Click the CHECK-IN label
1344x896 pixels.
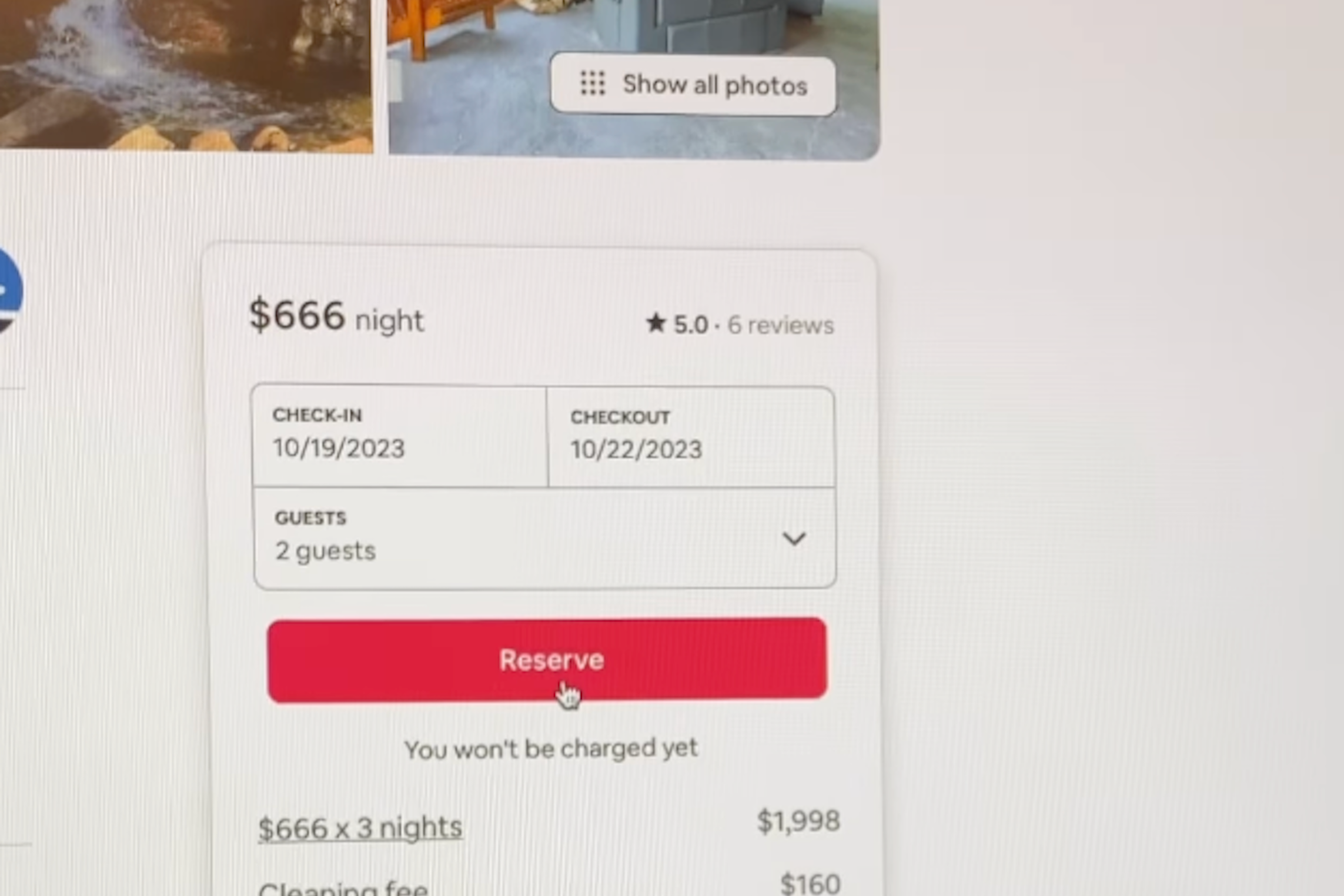(317, 415)
